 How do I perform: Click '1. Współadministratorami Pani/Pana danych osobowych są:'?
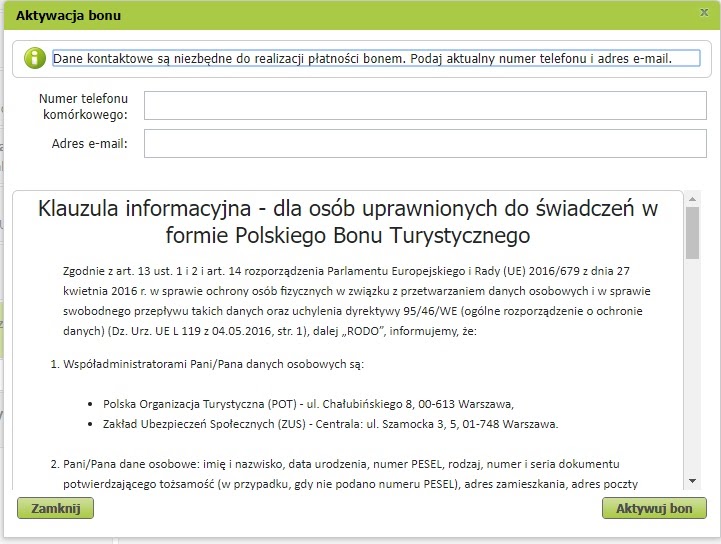(207, 364)
